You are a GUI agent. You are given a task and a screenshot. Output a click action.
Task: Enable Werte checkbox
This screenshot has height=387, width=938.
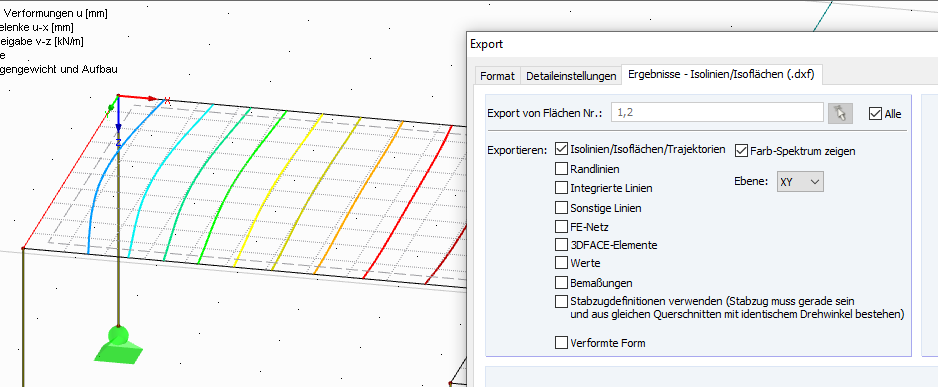click(561, 263)
